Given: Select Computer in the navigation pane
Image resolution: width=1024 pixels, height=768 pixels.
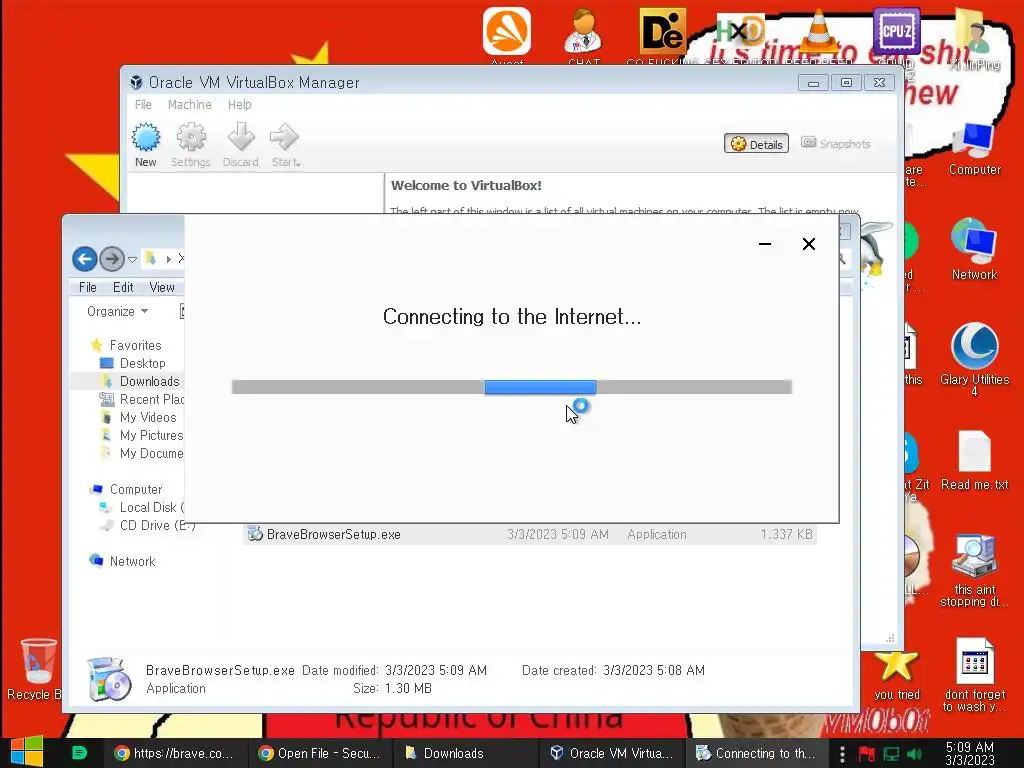Looking at the screenshot, I should 136,489.
